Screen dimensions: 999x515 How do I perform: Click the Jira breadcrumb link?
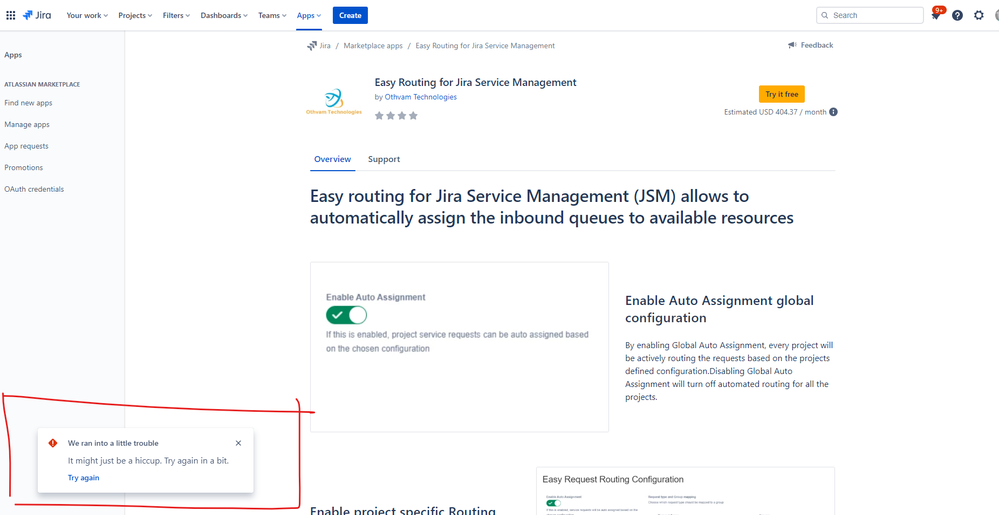tap(324, 46)
